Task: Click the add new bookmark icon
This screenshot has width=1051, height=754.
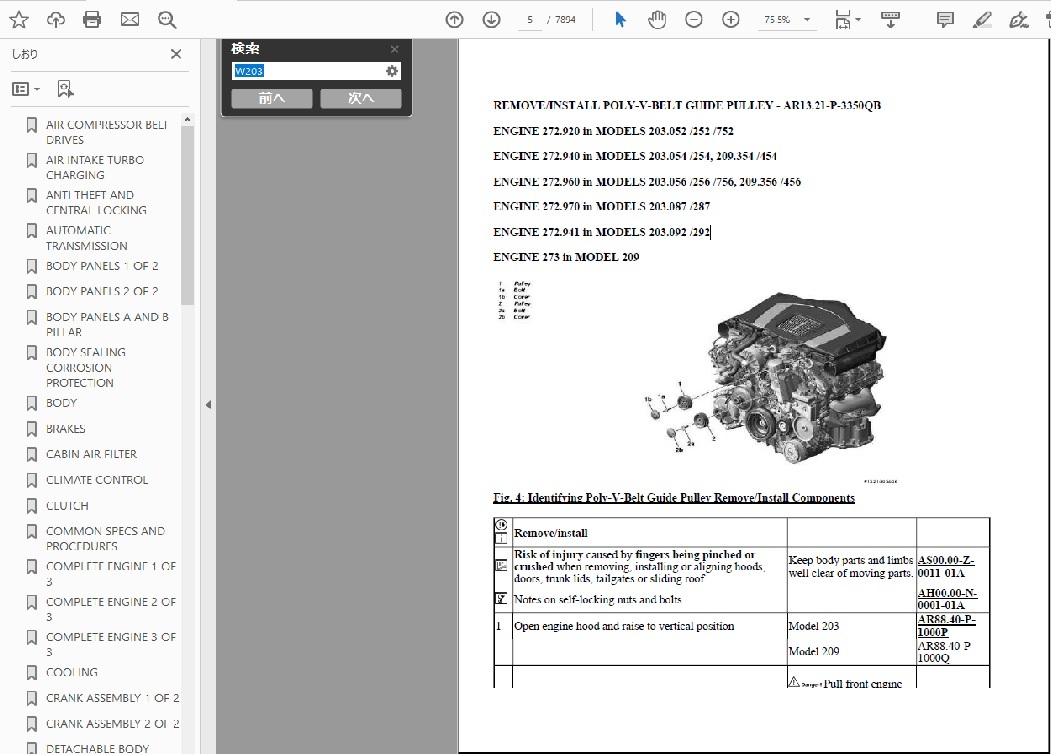Action: click(x=65, y=88)
